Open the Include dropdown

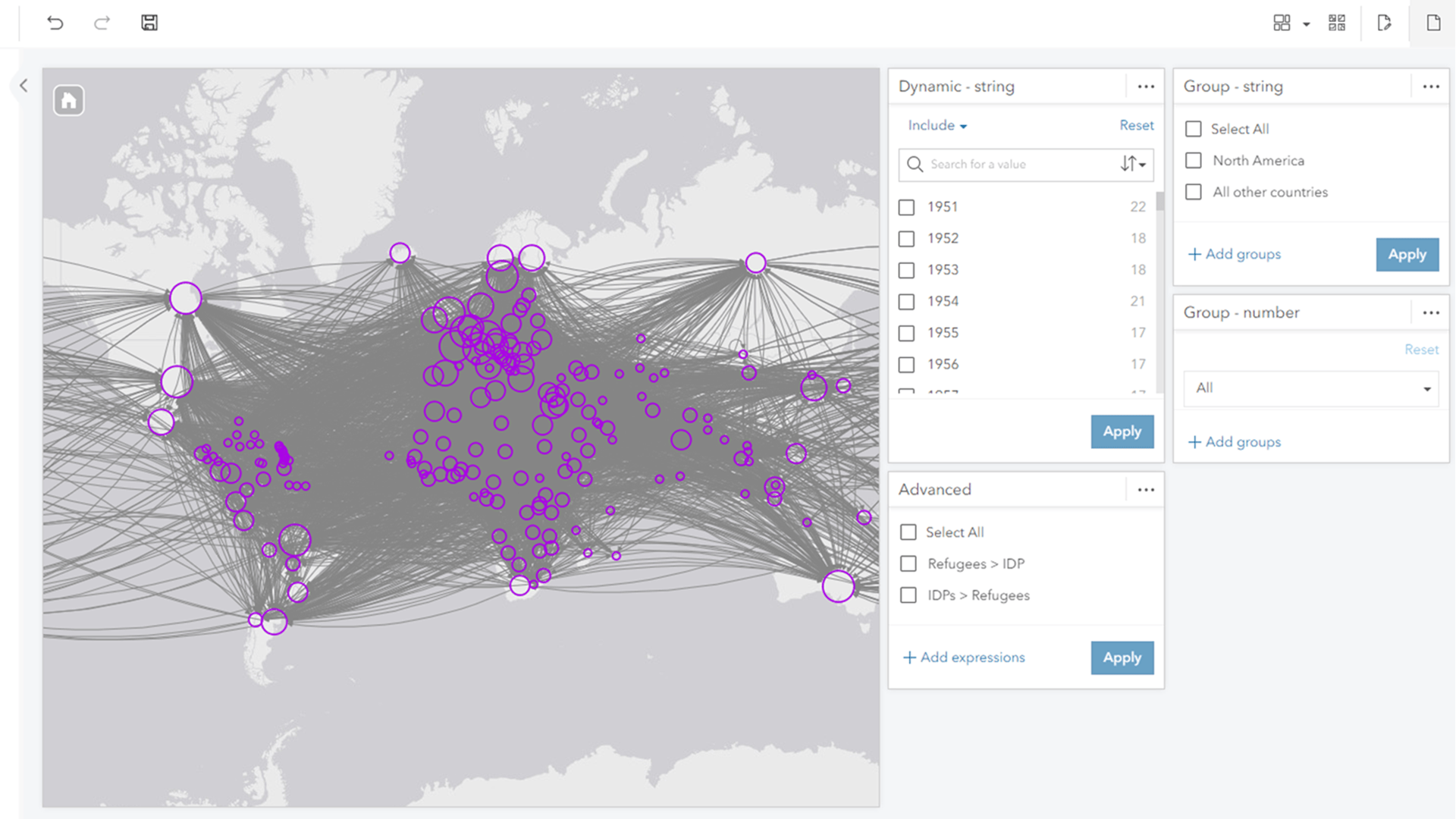click(937, 126)
